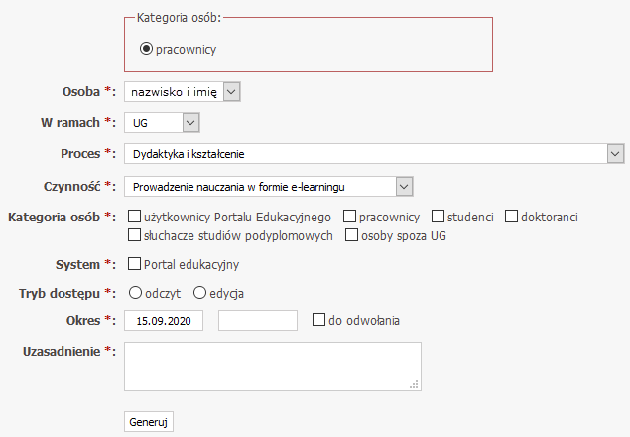This screenshot has width=630, height=437.
Task: Check użytkownicy Portalu Edukacyjnego checkbox
Action: (x=135, y=216)
